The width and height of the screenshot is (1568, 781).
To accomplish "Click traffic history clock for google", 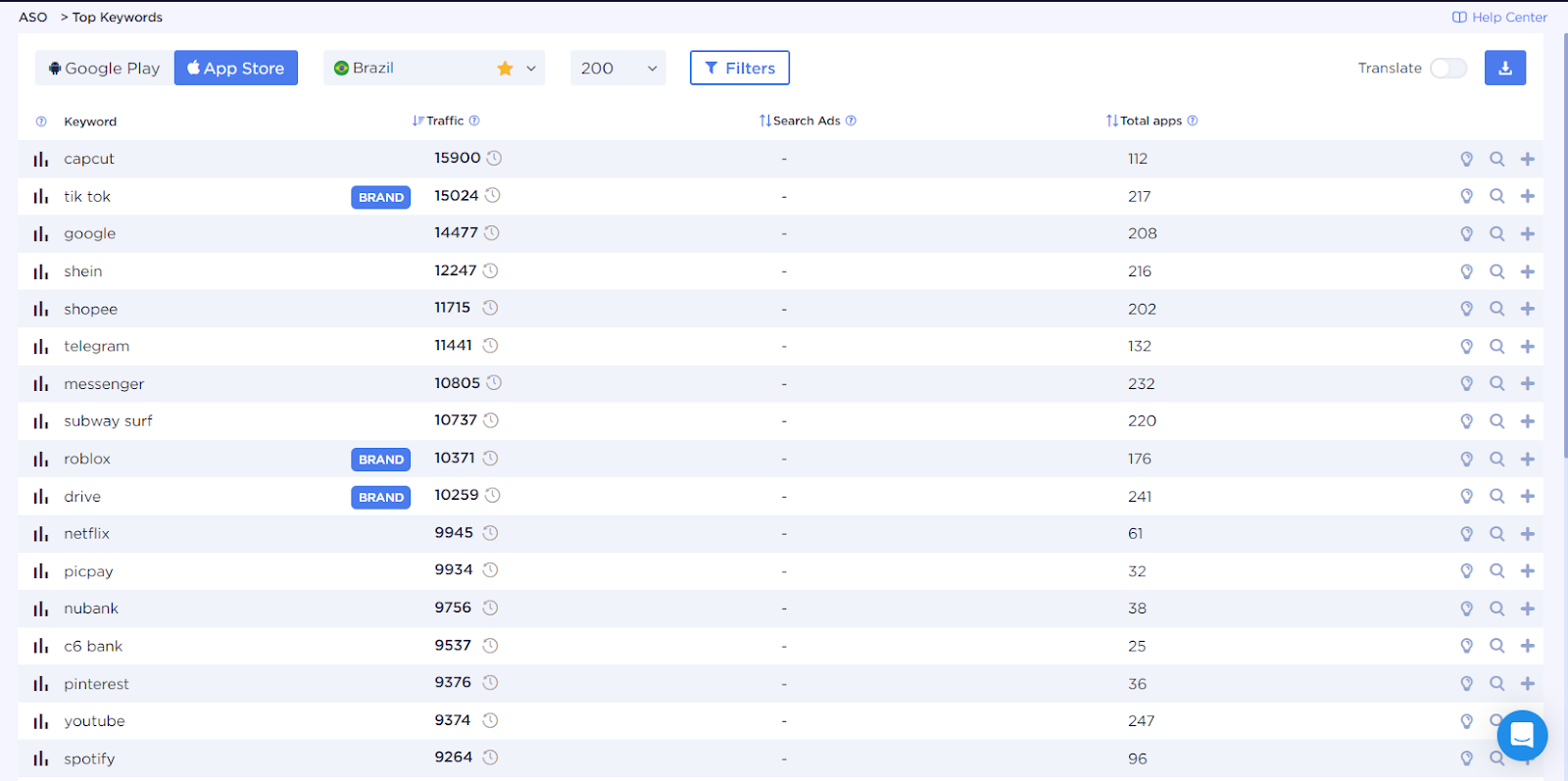I will click(x=492, y=233).
